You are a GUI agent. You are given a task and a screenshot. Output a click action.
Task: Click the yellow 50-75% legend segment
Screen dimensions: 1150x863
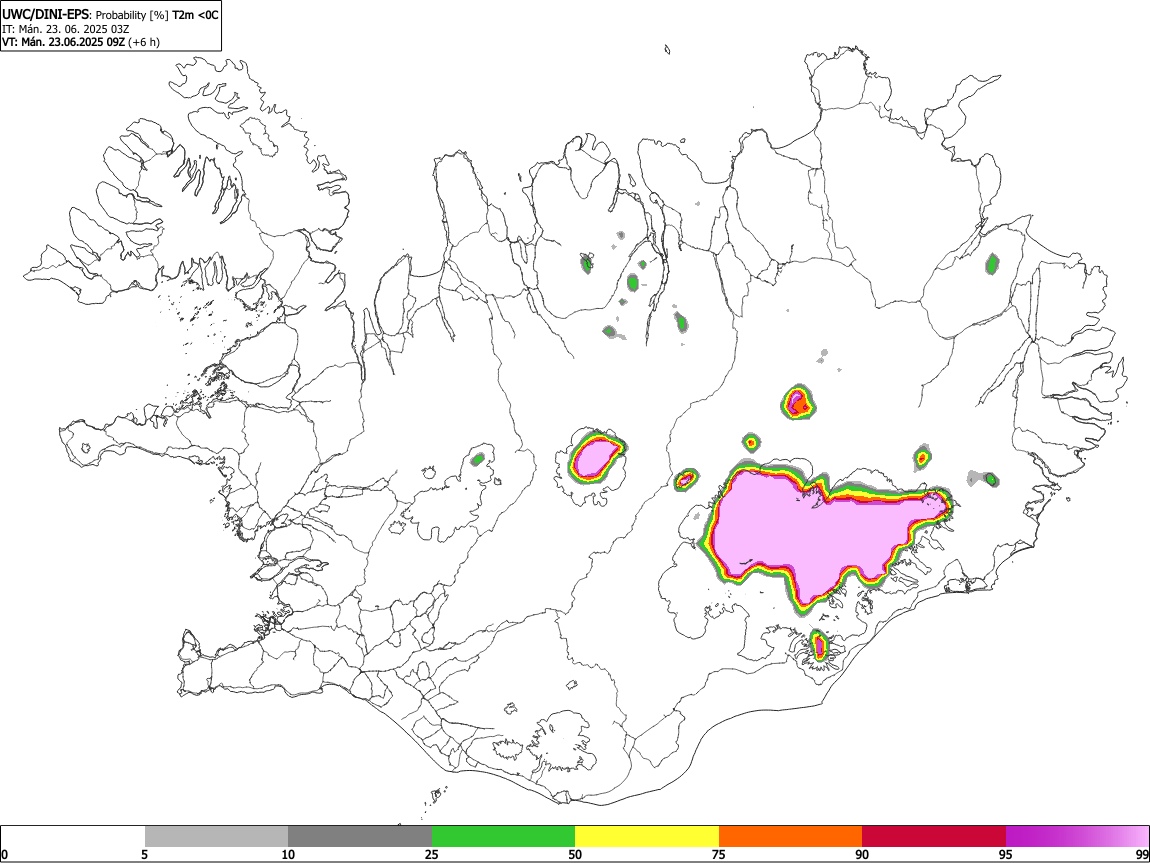pos(647,837)
